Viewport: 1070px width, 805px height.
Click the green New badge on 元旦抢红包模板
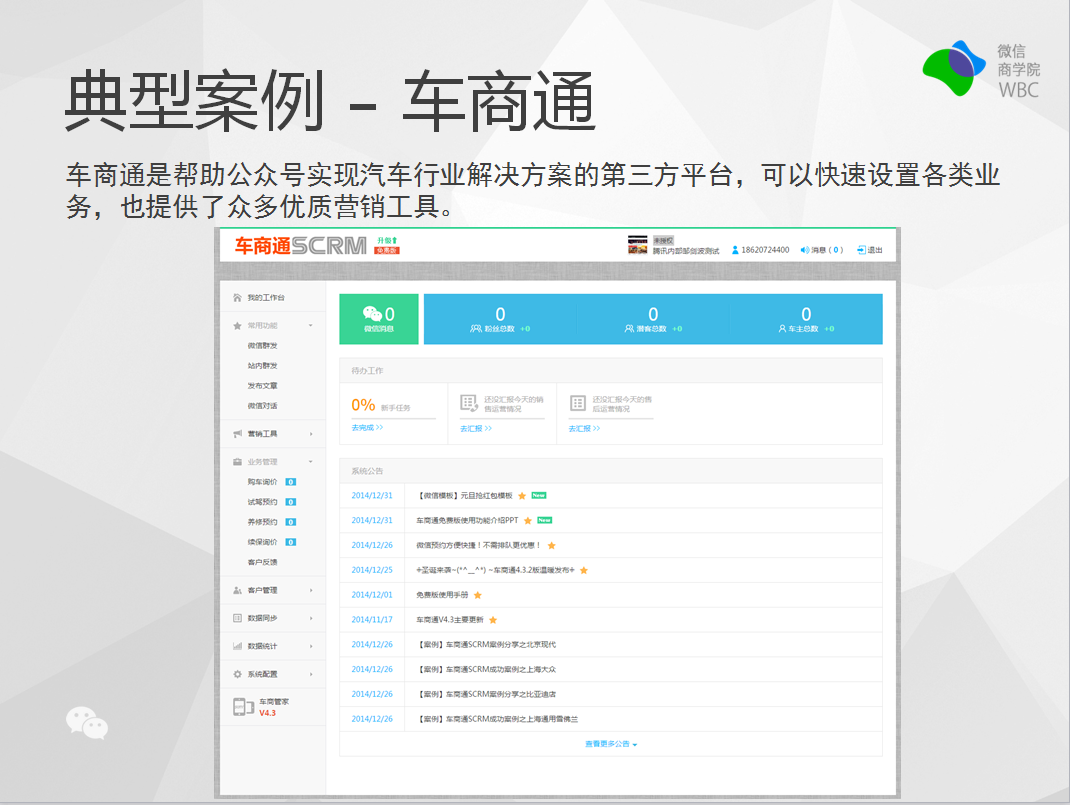point(539,495)
